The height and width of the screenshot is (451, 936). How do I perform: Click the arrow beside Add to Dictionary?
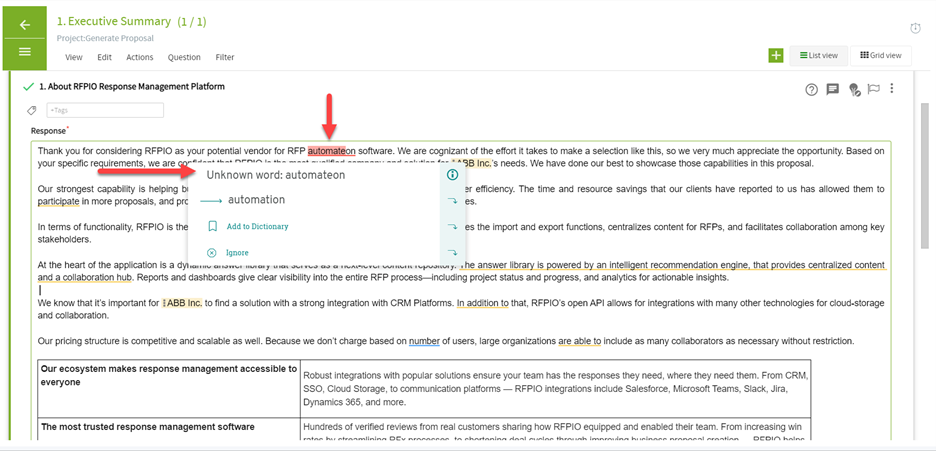(x=452, y=227)
